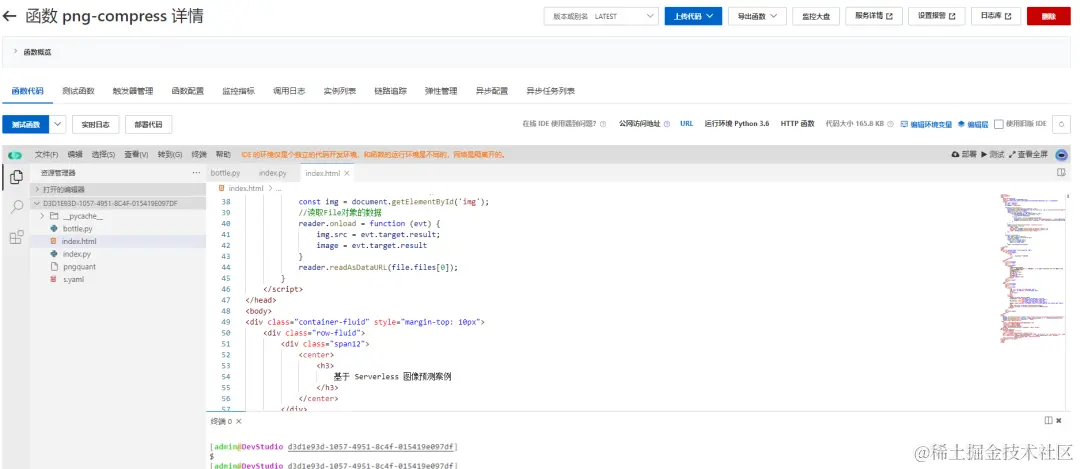Switch to the 函数代码 tab
Screen dimensions: 1080x469
coord(28,91)
